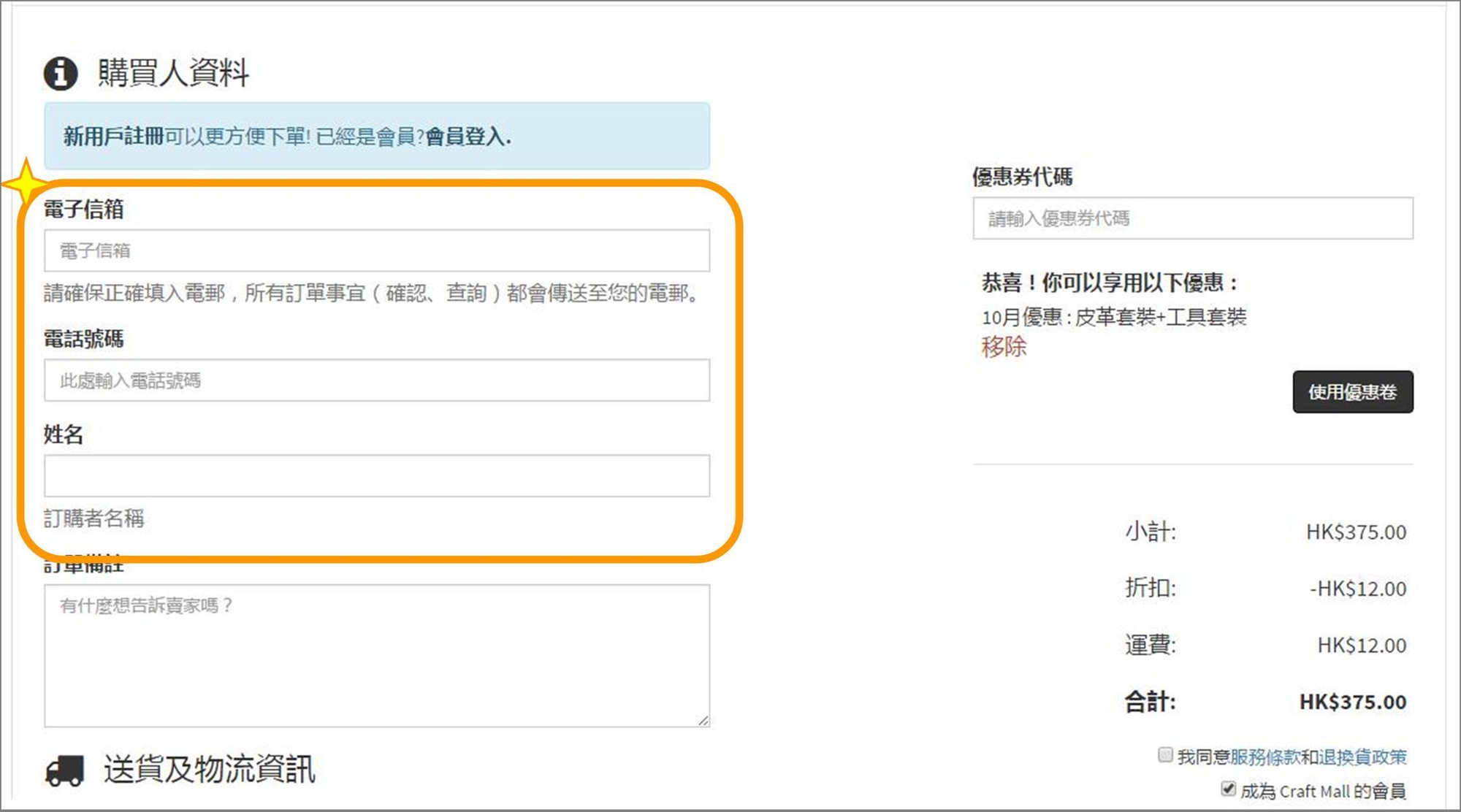Focus the 優惠券代碼 coupon code field
Screen dimensions: 1461x812
click(x=1192, y=218)
